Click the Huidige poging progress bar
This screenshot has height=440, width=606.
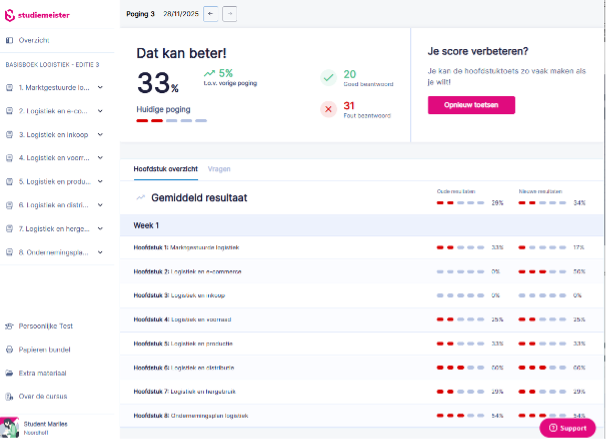pos(172,120)
